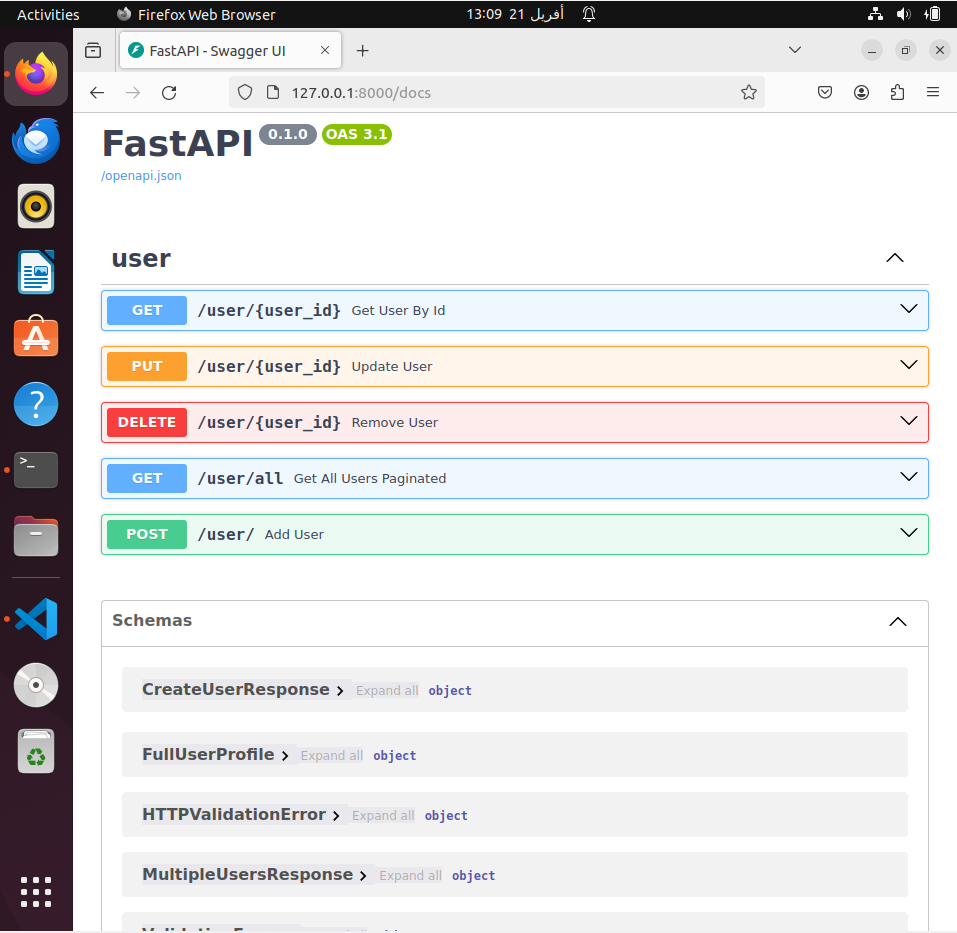Go forward with the browser forward arrow
This screenshot has width=957, height=933.
pos(133,93)
